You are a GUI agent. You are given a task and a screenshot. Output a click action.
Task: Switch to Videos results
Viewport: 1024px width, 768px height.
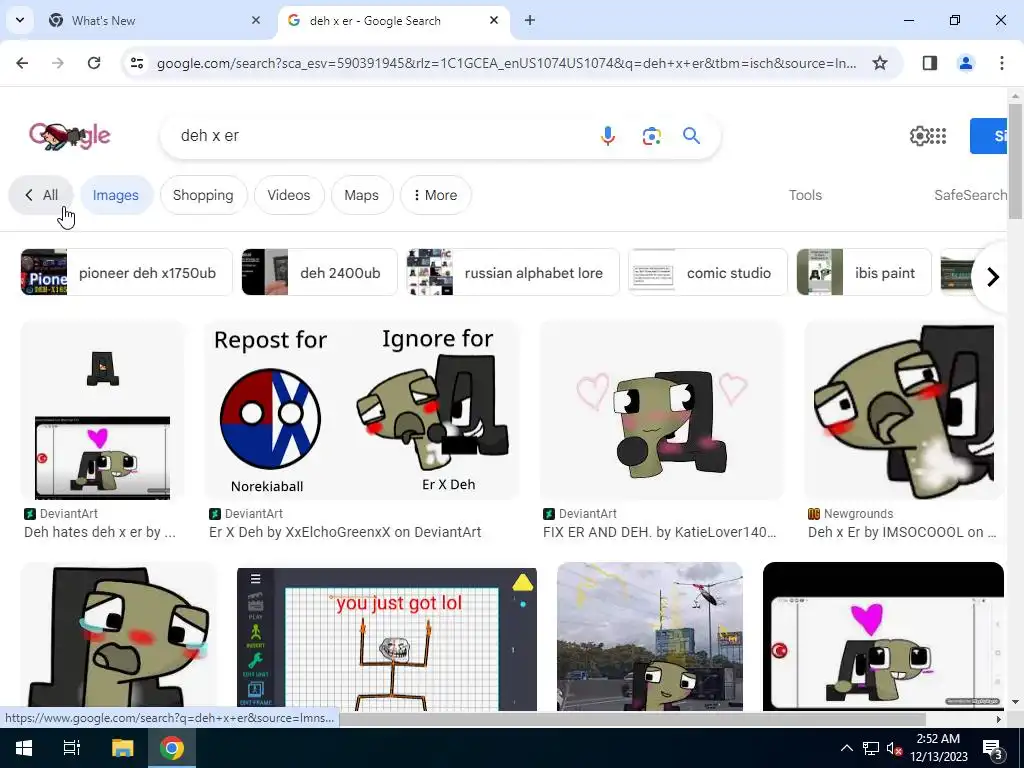click(289, 195)
